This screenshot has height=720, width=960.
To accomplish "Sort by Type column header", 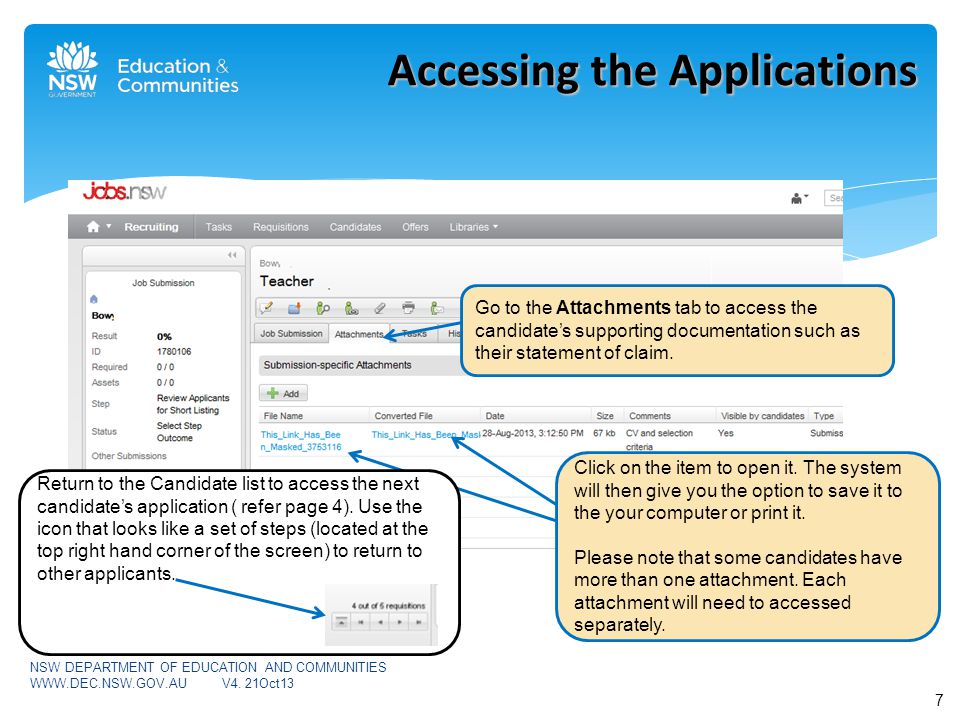I will [x=823, y=416].
